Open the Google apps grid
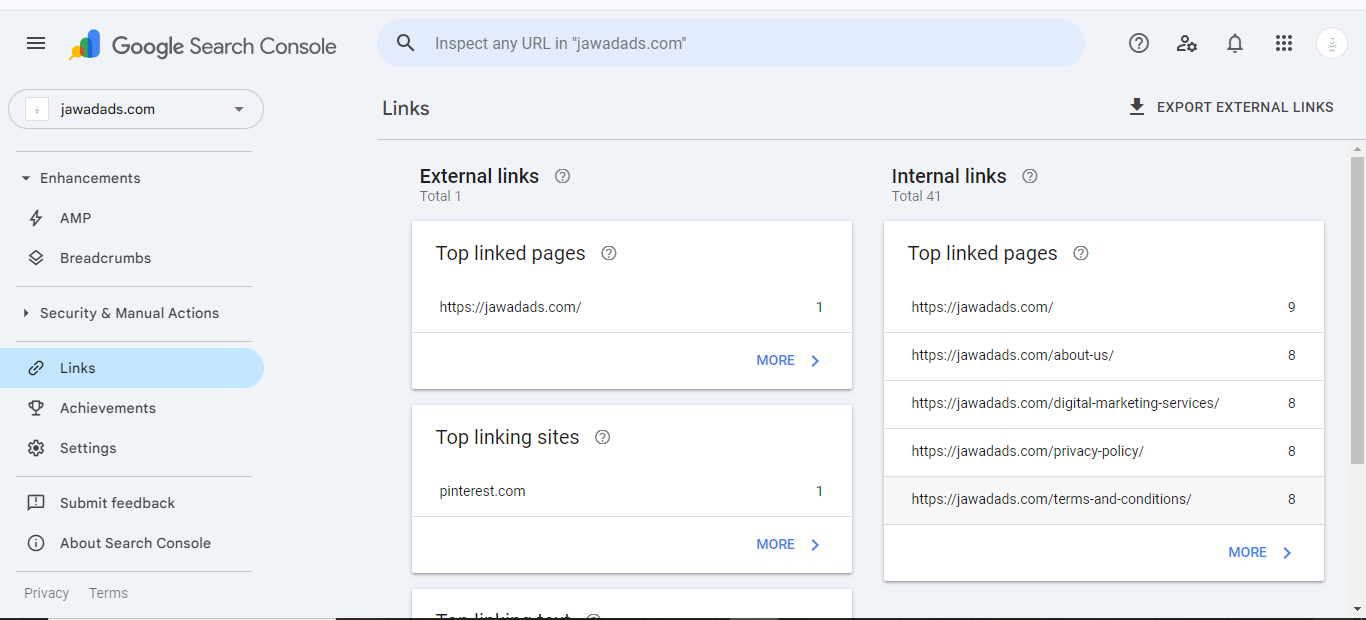This screenshot has width=1366, height=620. [1284, 43]
